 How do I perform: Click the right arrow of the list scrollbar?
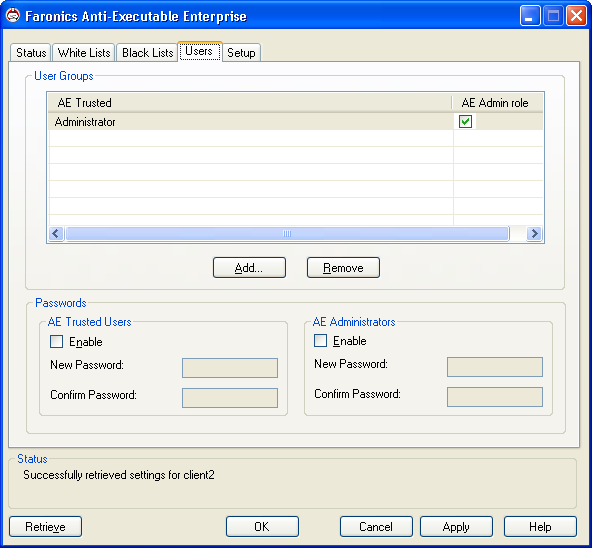pos(534,233)
